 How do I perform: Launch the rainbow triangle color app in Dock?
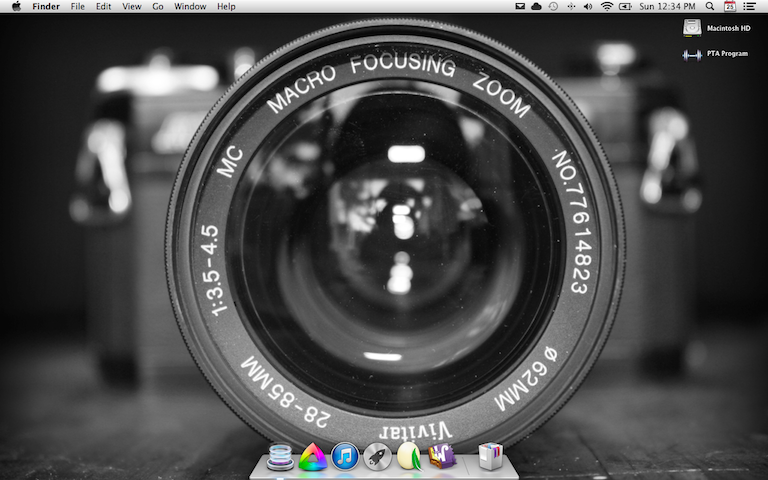coord(312,456)
